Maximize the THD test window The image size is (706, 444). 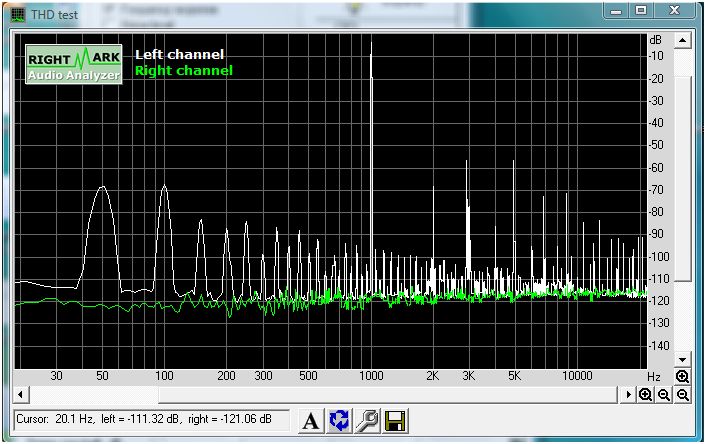(x=641, y=11)
